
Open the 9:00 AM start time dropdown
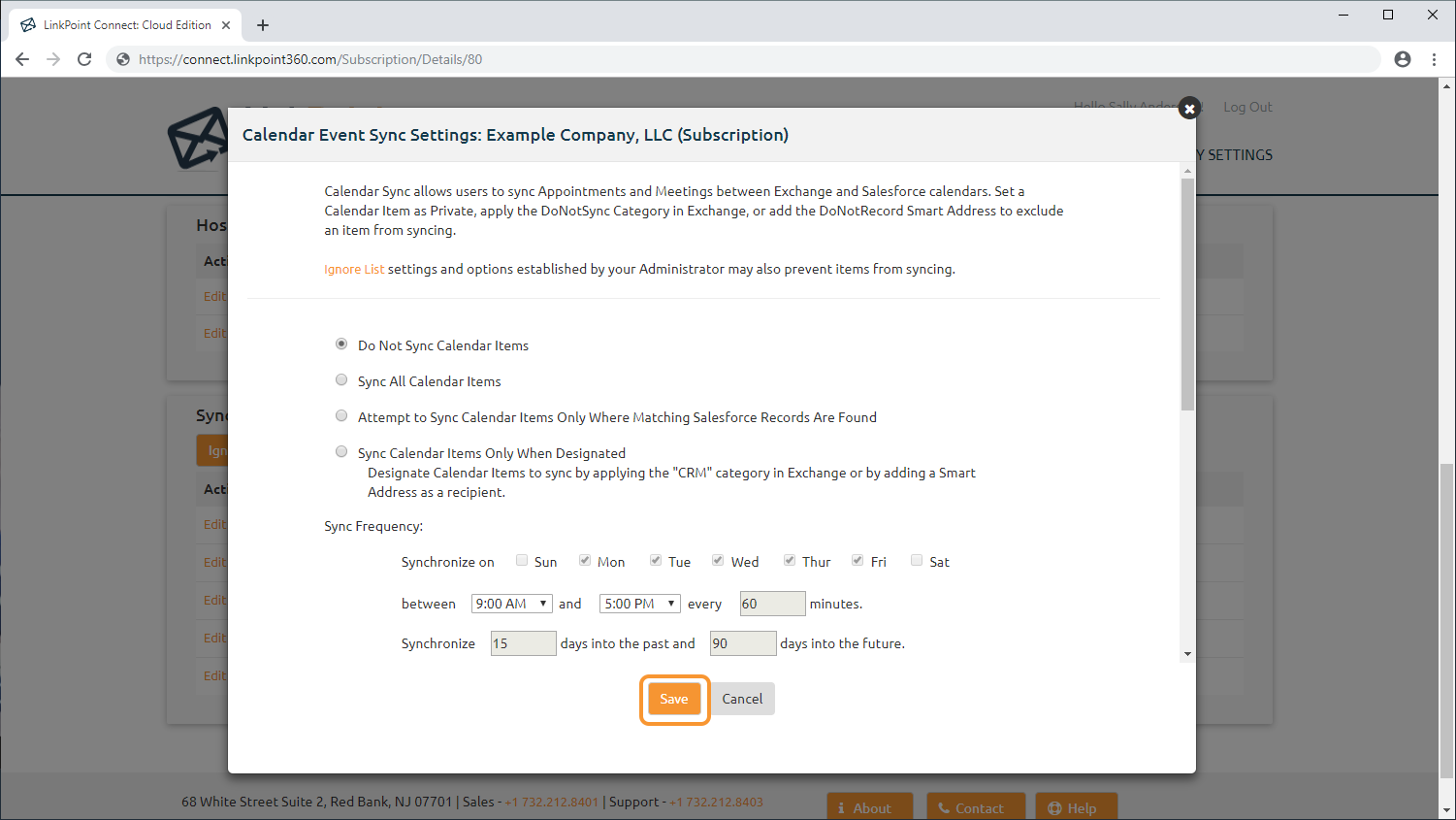click(x=512, y=604)
